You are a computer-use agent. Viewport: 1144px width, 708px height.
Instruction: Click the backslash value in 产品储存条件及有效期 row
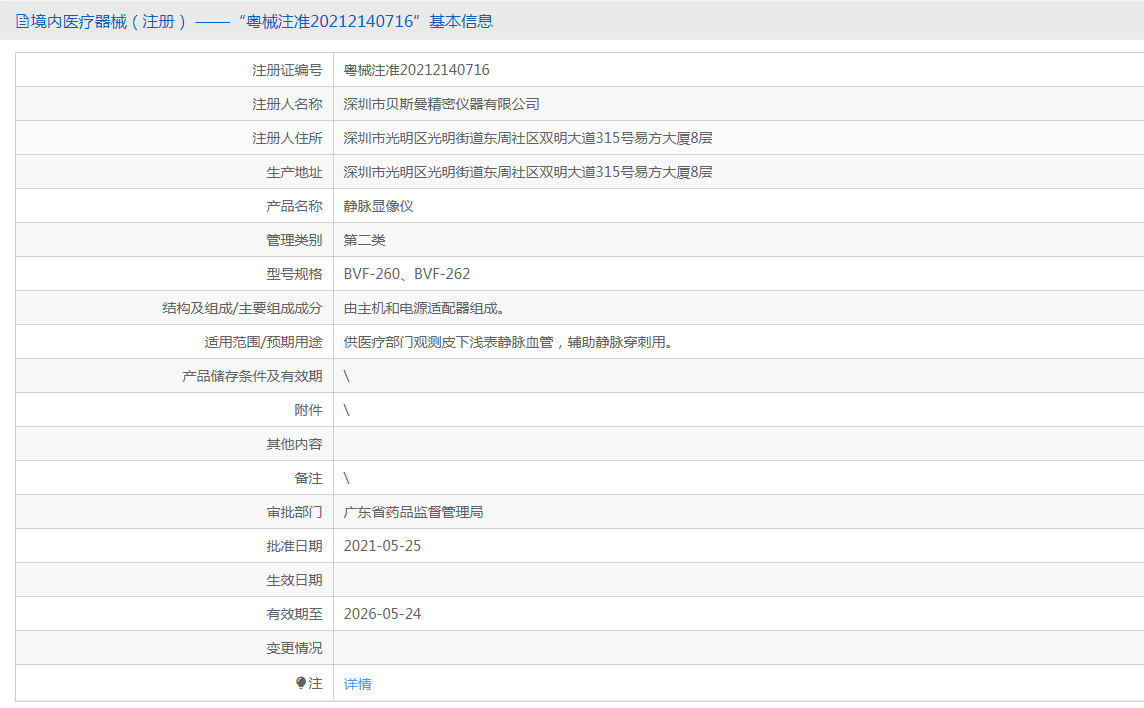coord(347,376)
